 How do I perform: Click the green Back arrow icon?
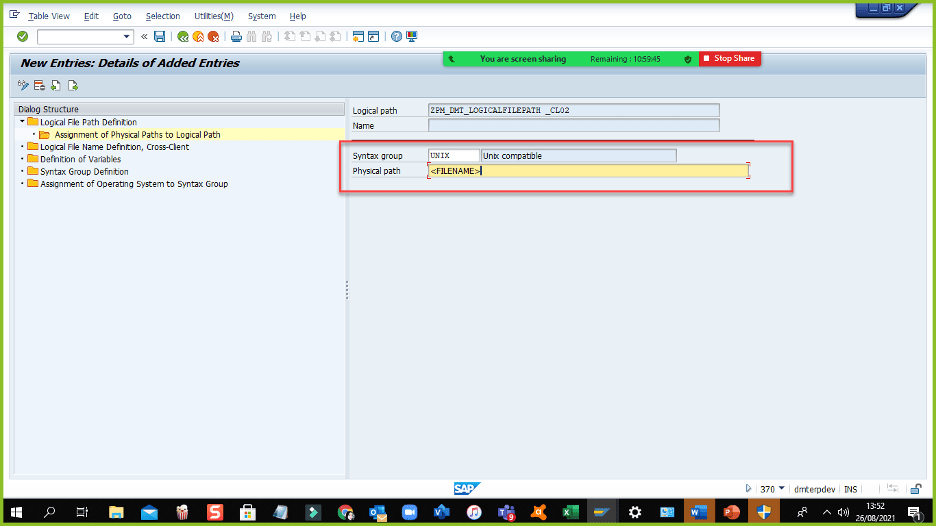(183, 37)
